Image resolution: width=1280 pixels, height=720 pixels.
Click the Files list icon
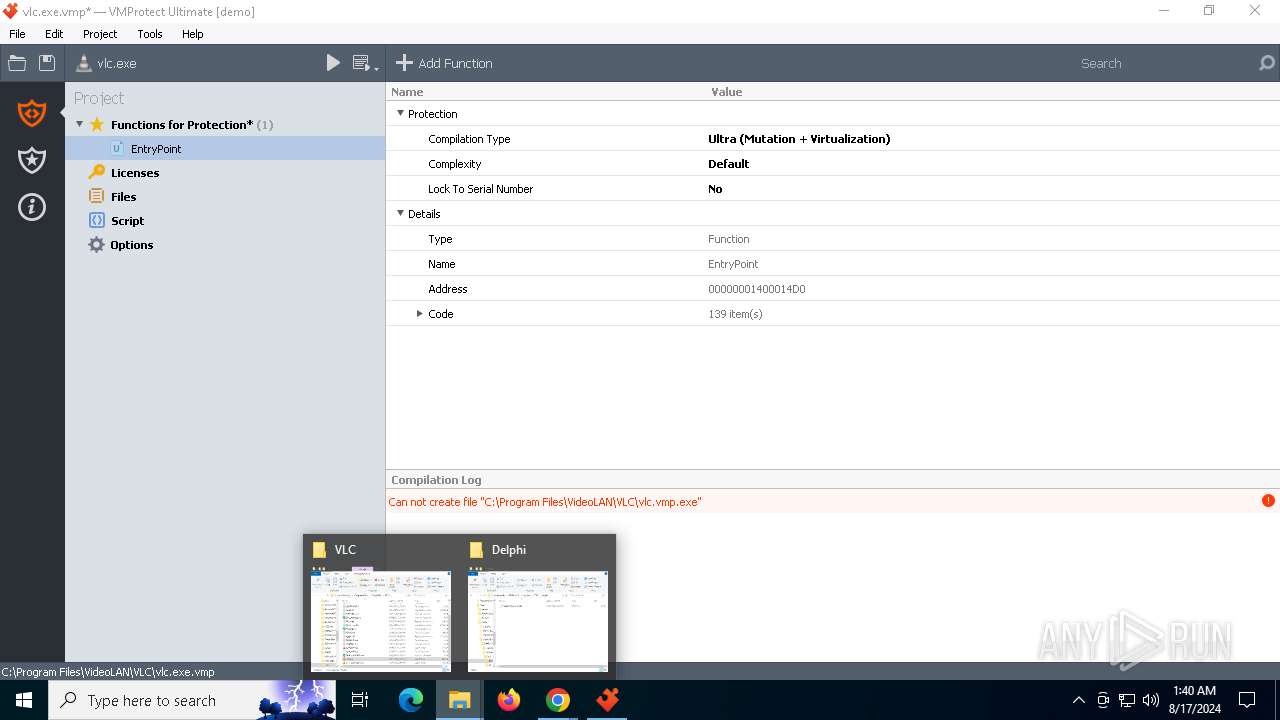coord(96,196)
